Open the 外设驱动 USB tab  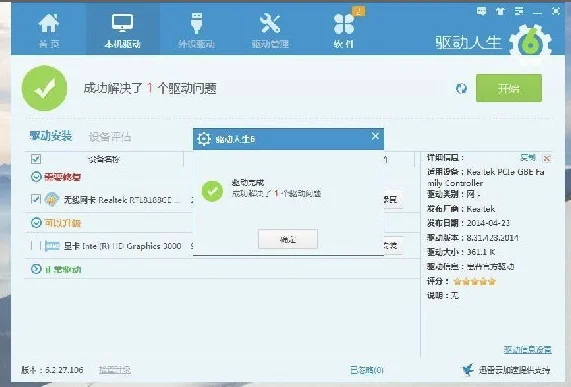click(x=196, y=31)
